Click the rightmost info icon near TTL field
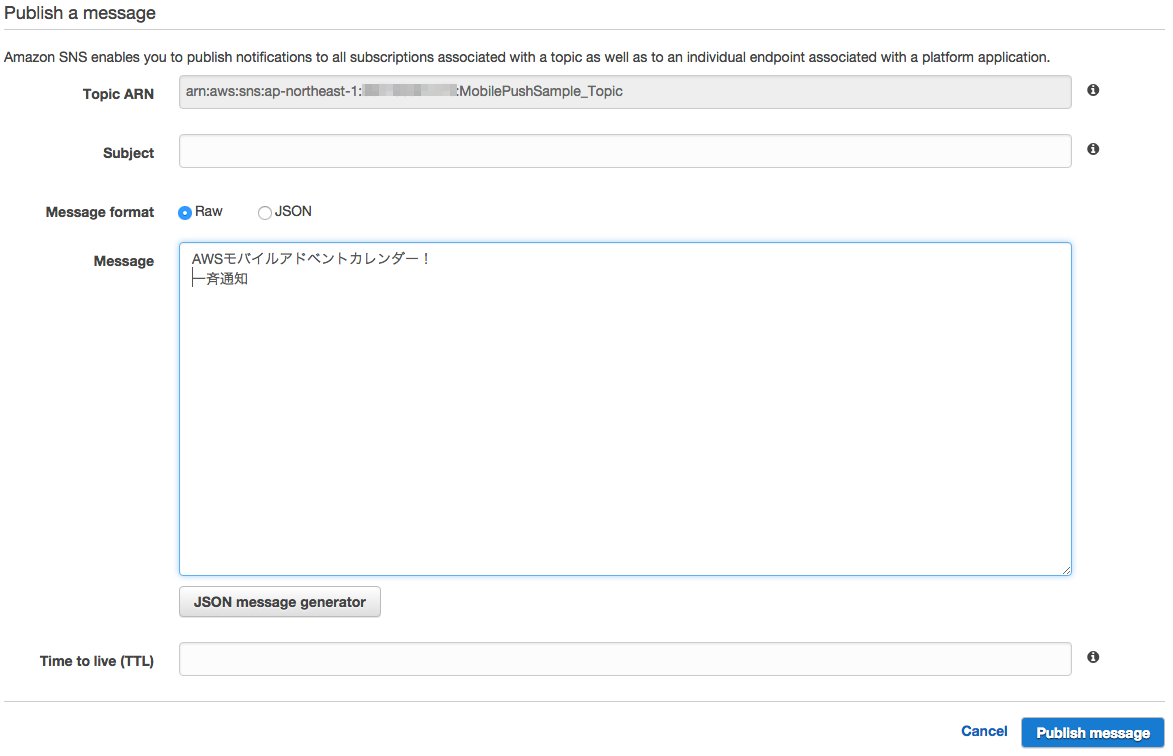 (x=1092, y=656)
